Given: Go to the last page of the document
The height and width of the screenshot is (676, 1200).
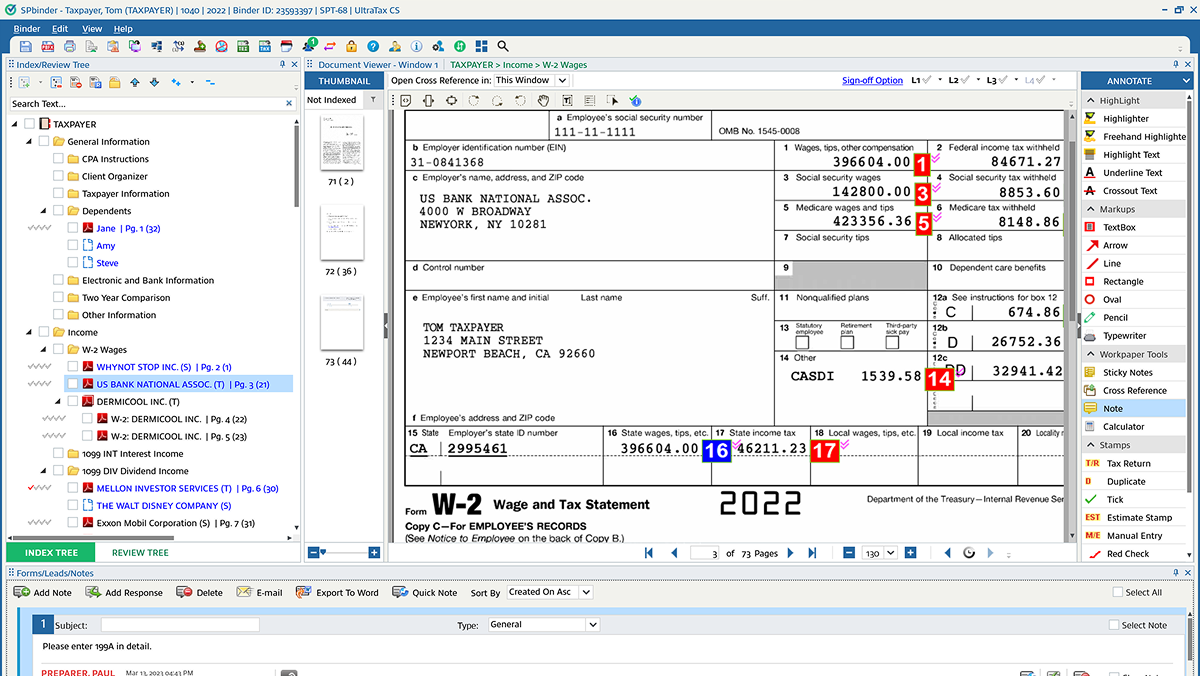Looking at the screenshot, I should (x=812, y=553).
